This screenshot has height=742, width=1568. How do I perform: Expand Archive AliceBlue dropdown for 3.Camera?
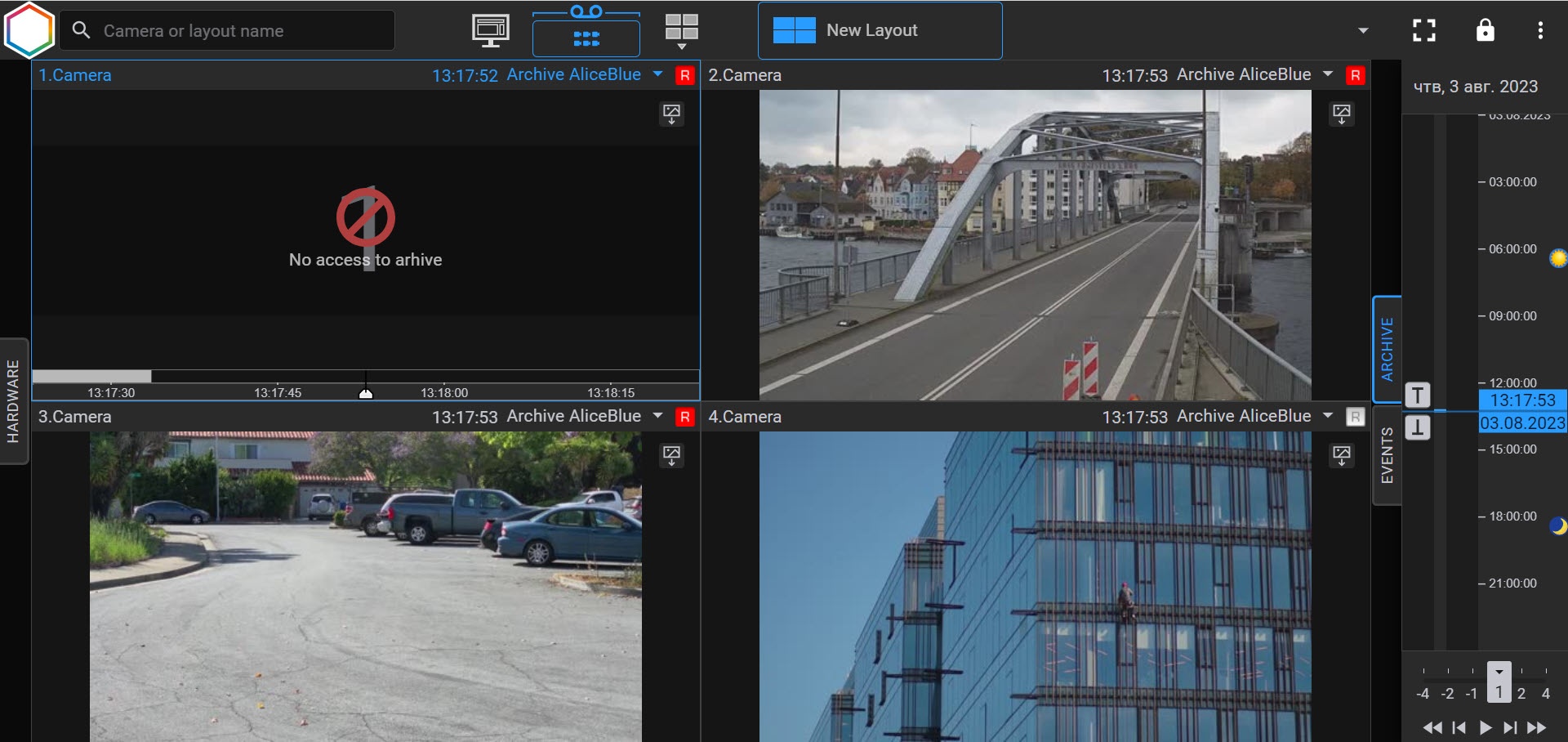658,416
